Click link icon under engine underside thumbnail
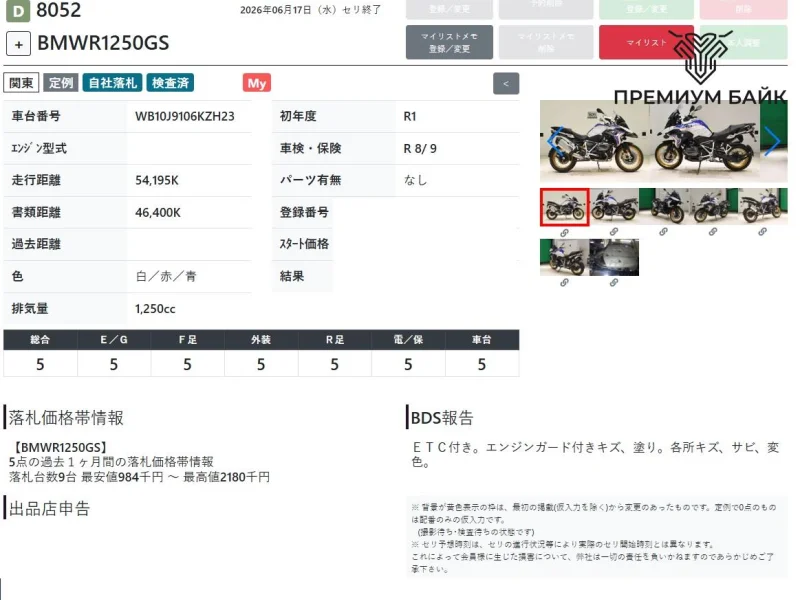 coord(614,282)
